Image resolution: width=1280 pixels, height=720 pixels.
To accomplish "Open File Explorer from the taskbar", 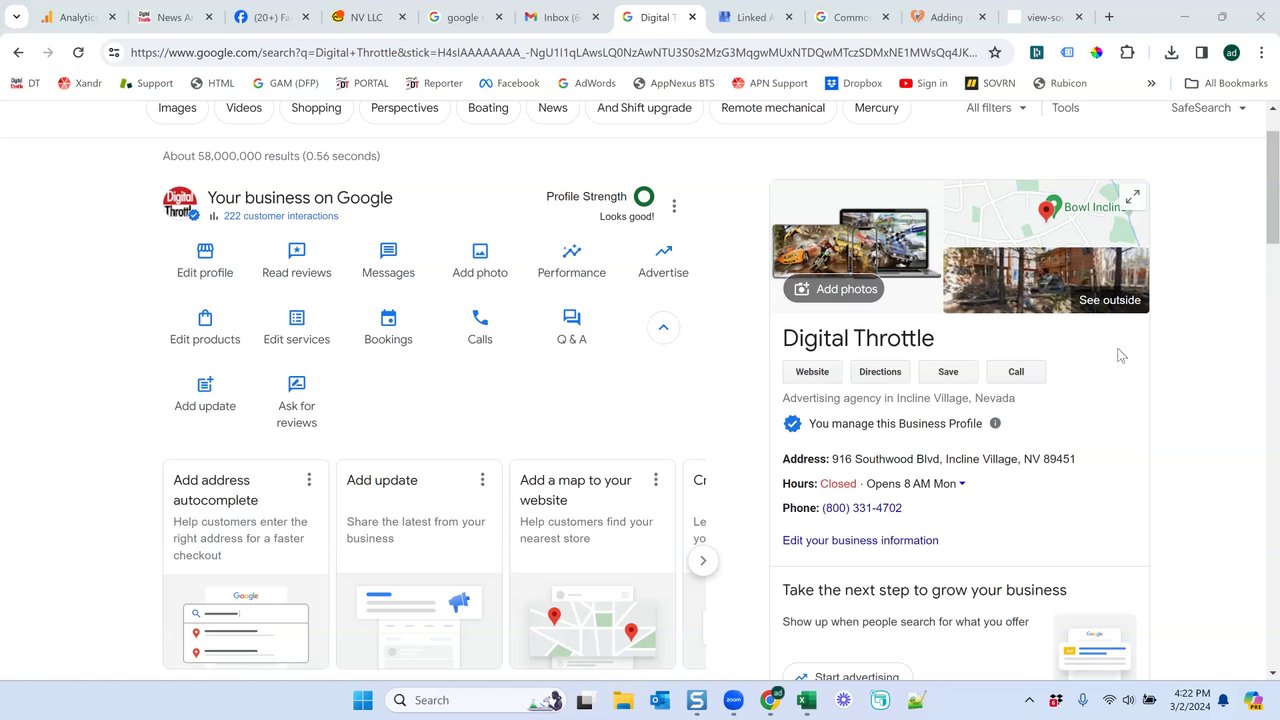I will click(623, 700).
